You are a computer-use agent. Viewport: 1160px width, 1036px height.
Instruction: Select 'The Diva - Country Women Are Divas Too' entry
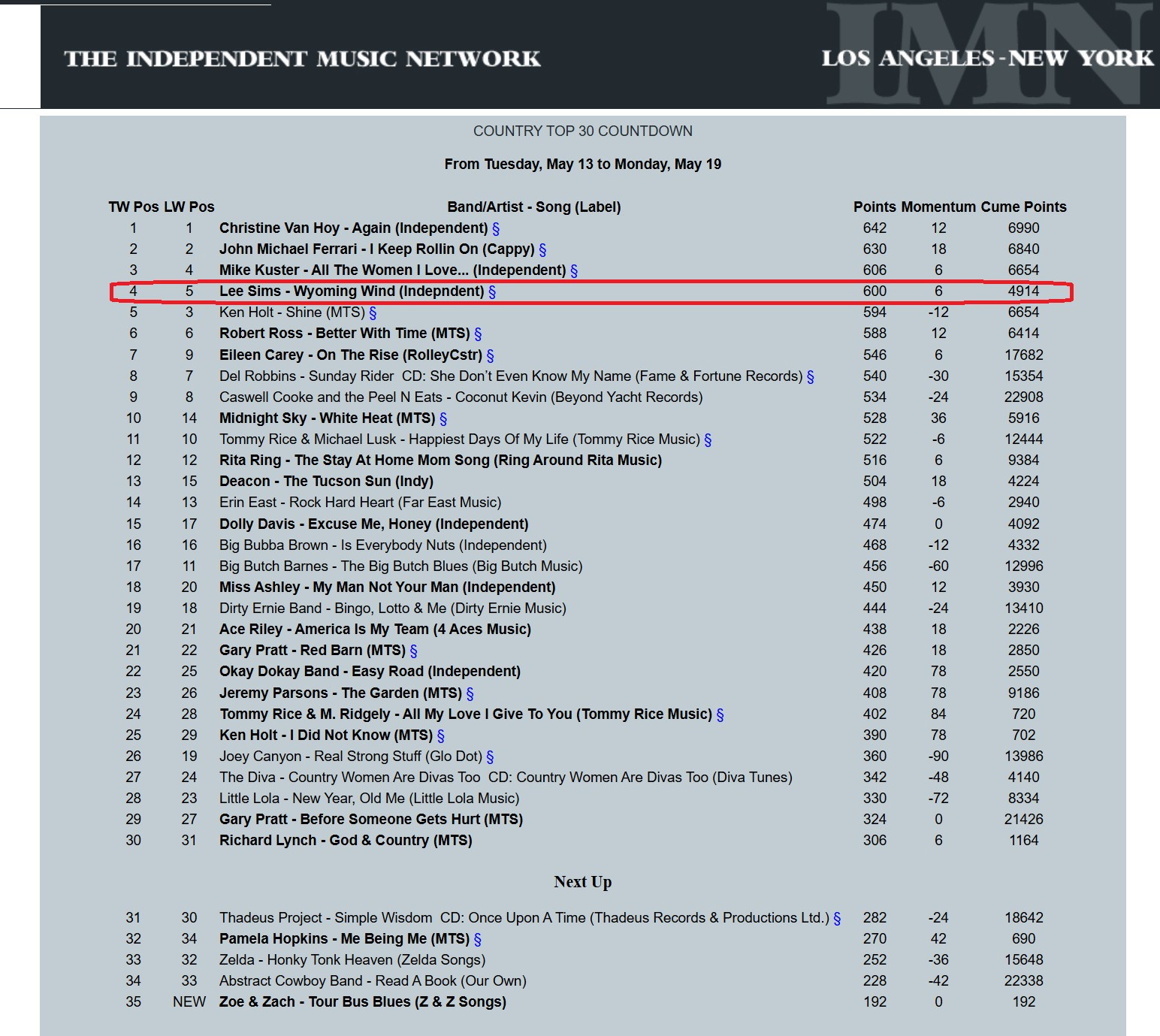pos(506,778)
